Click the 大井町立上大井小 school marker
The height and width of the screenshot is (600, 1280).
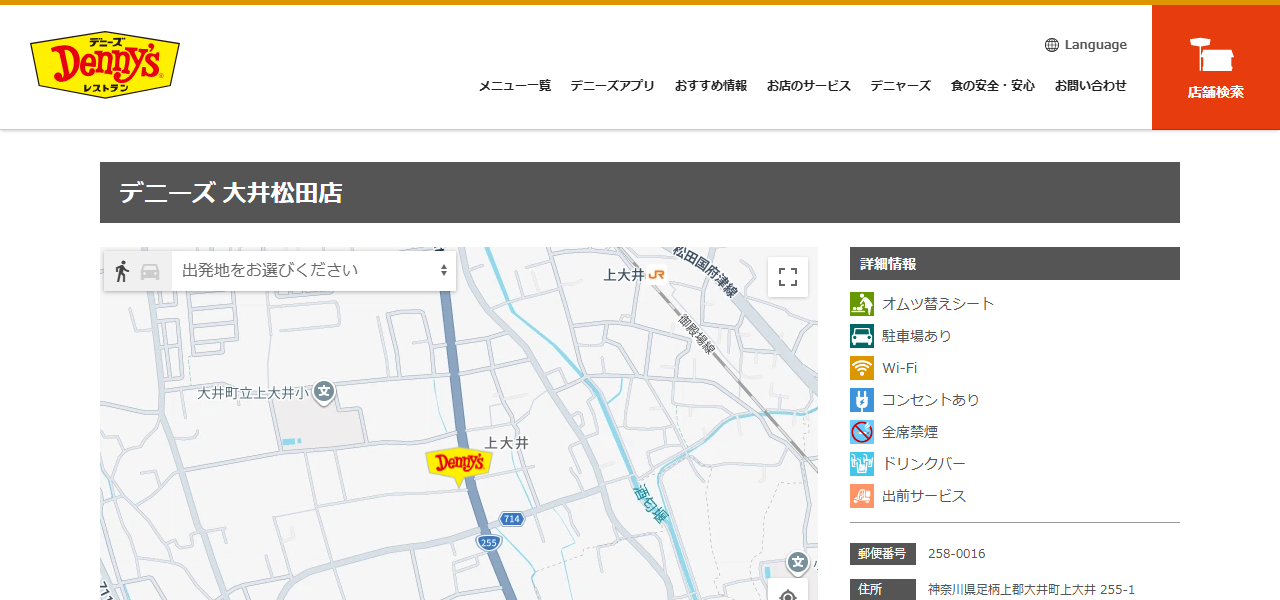(324, 393)
